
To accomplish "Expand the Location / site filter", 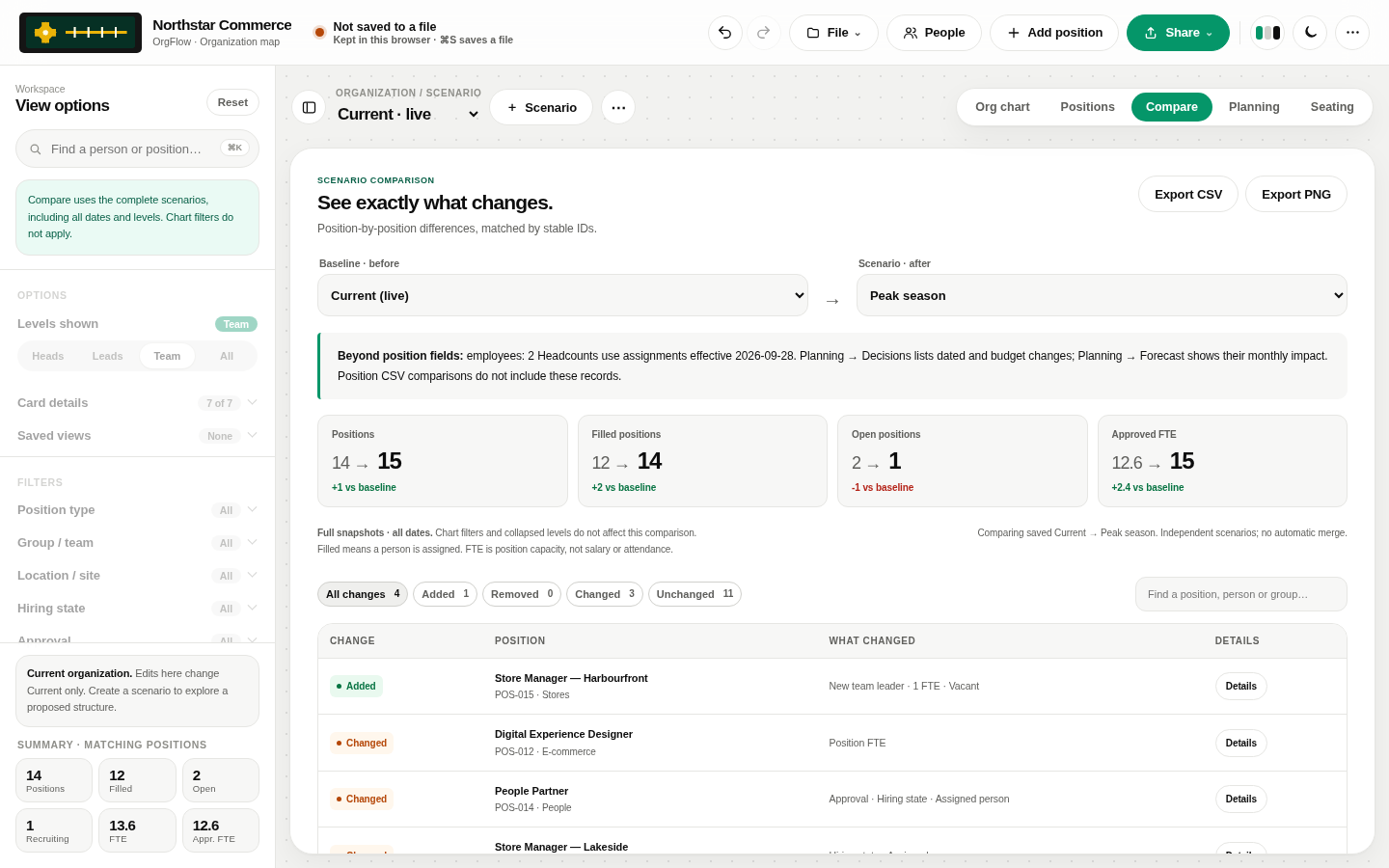I will (x=137, y=576).
